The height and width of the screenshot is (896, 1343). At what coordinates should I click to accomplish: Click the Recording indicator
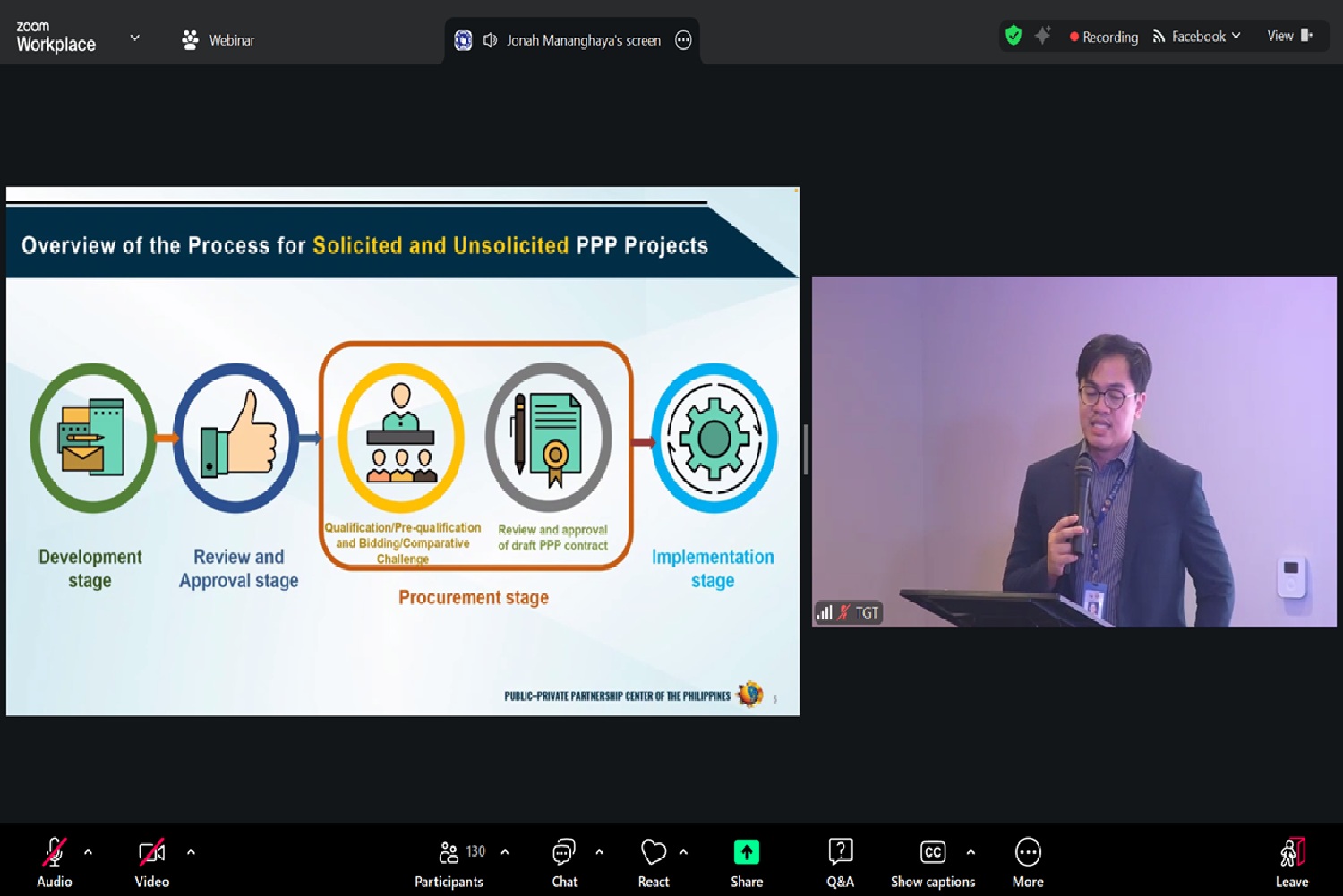tap(1103, 37)
